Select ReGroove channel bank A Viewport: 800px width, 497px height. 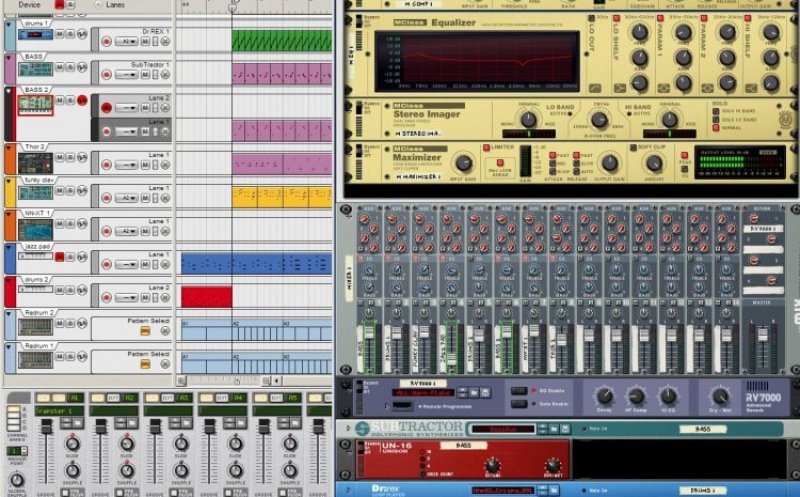pos(13,409)
